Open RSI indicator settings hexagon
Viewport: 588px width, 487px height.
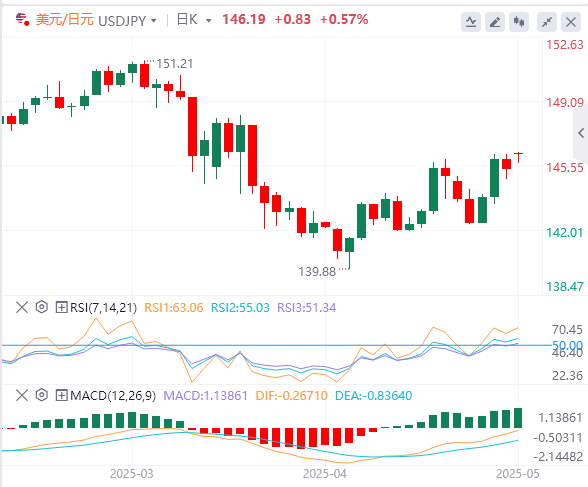42,307
